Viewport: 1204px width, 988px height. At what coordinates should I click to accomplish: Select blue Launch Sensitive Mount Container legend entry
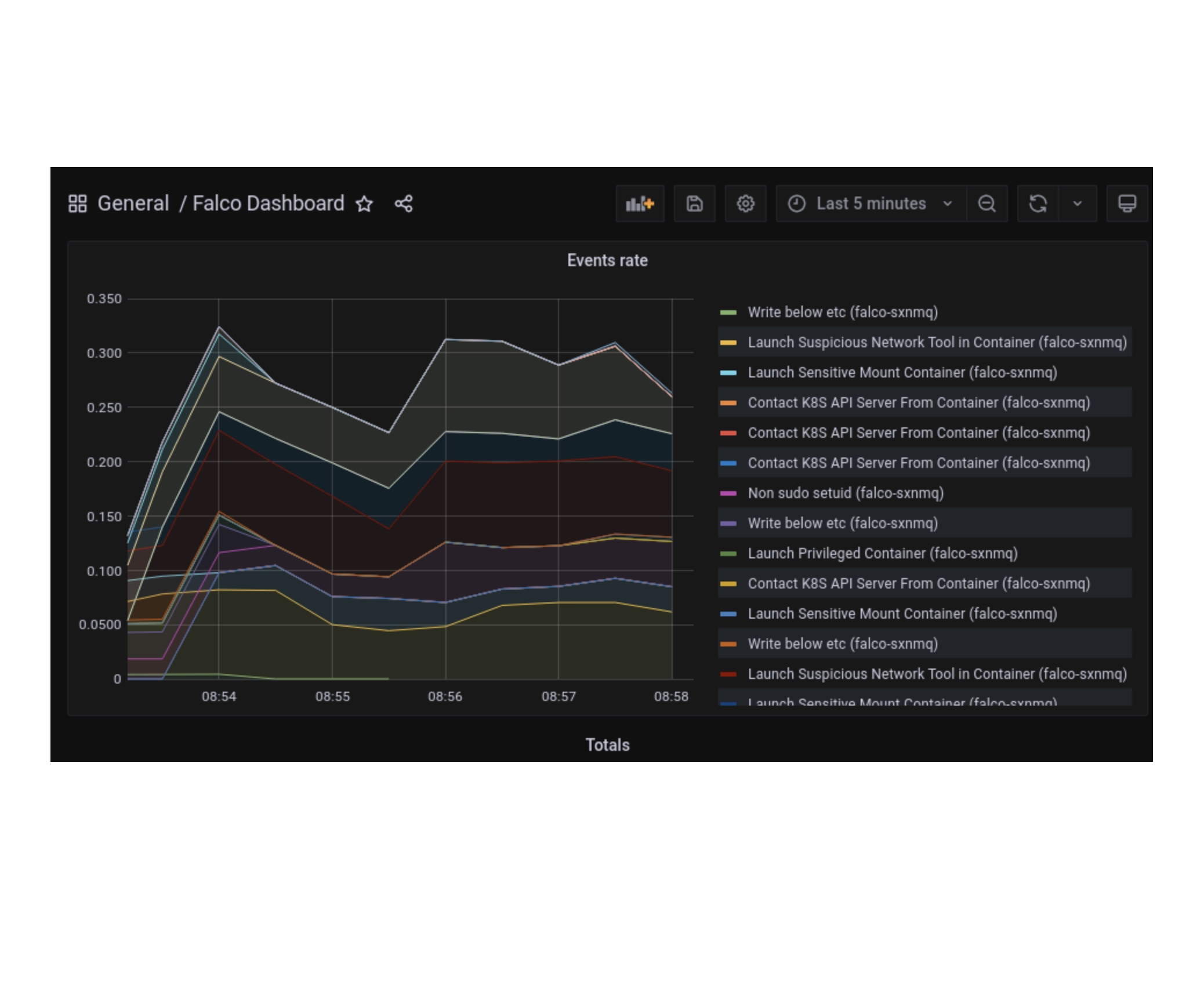pyautogui.click(x=902, y=613)
